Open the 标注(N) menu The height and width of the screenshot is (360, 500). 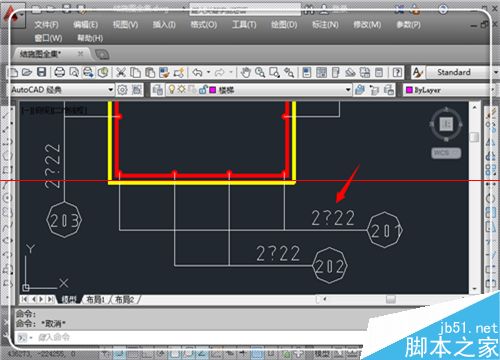(x=325, y=25)
